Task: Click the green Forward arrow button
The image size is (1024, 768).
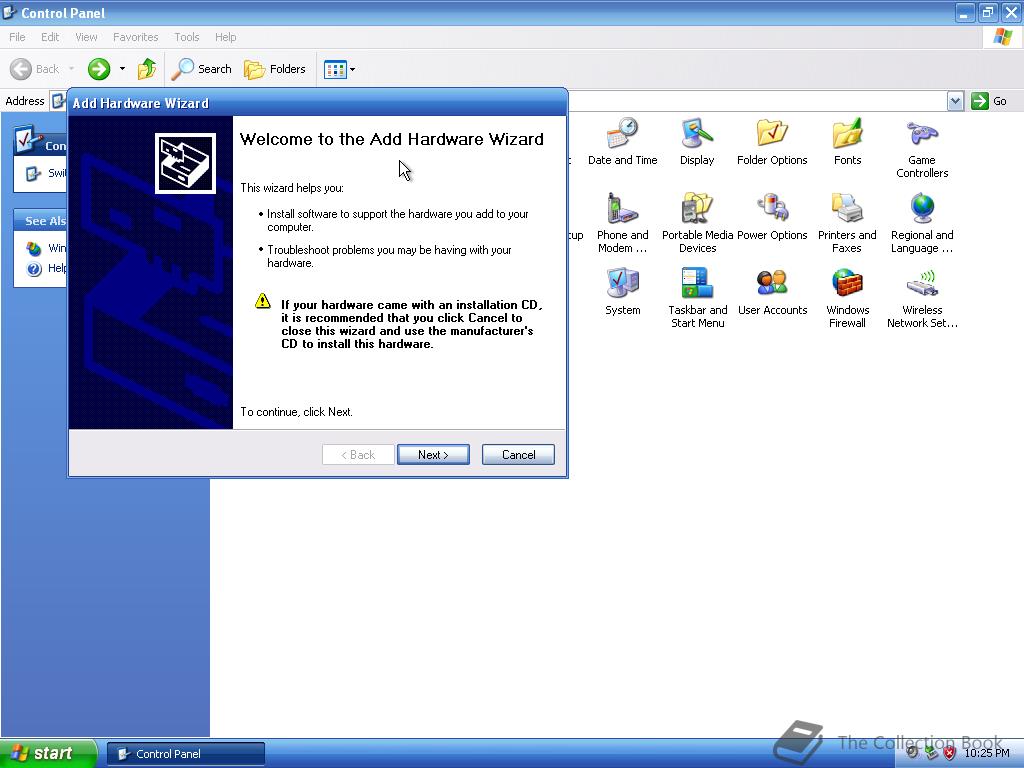Action: point(99,69)
